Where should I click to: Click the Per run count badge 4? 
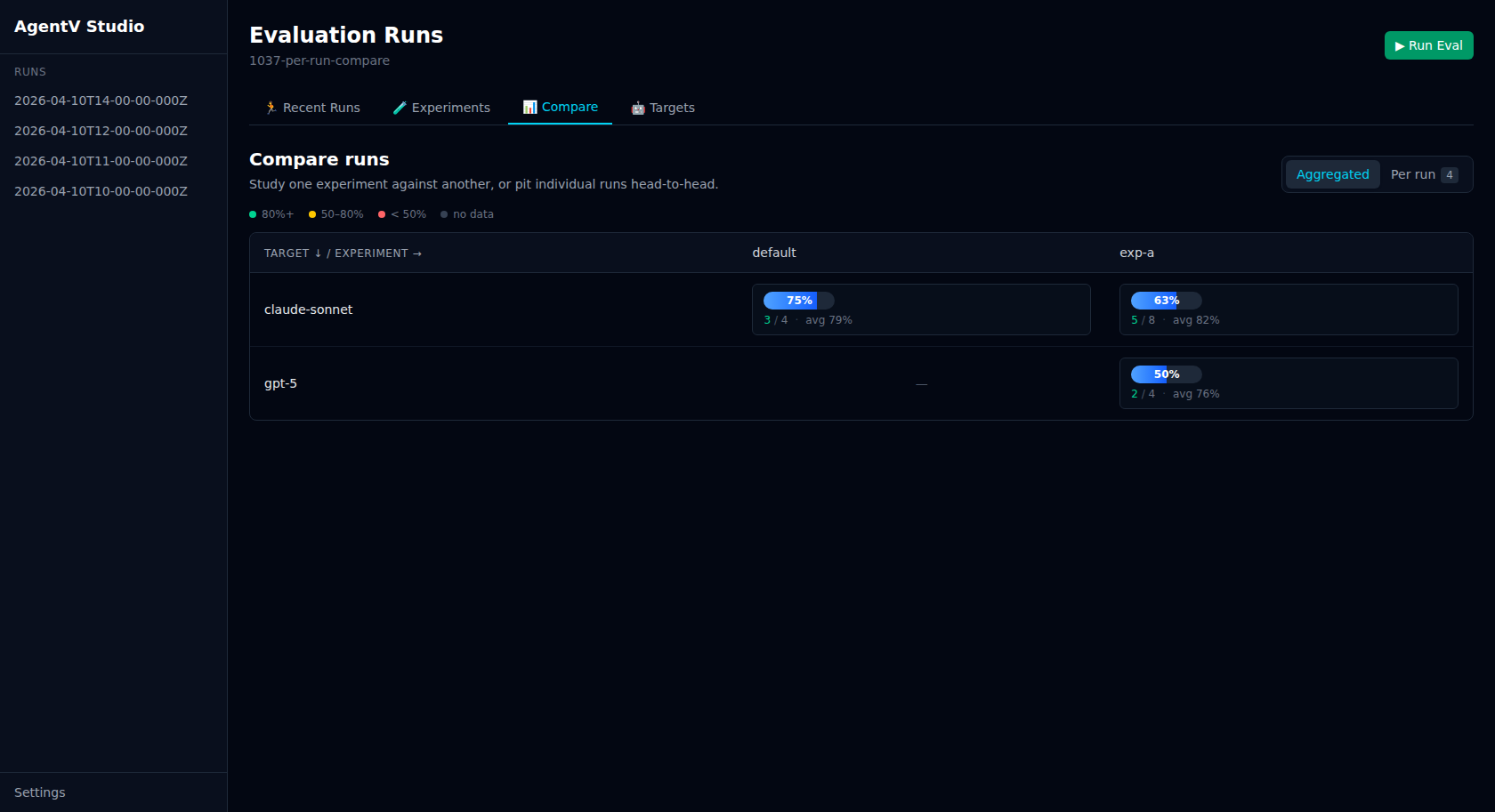[1450, 175]
